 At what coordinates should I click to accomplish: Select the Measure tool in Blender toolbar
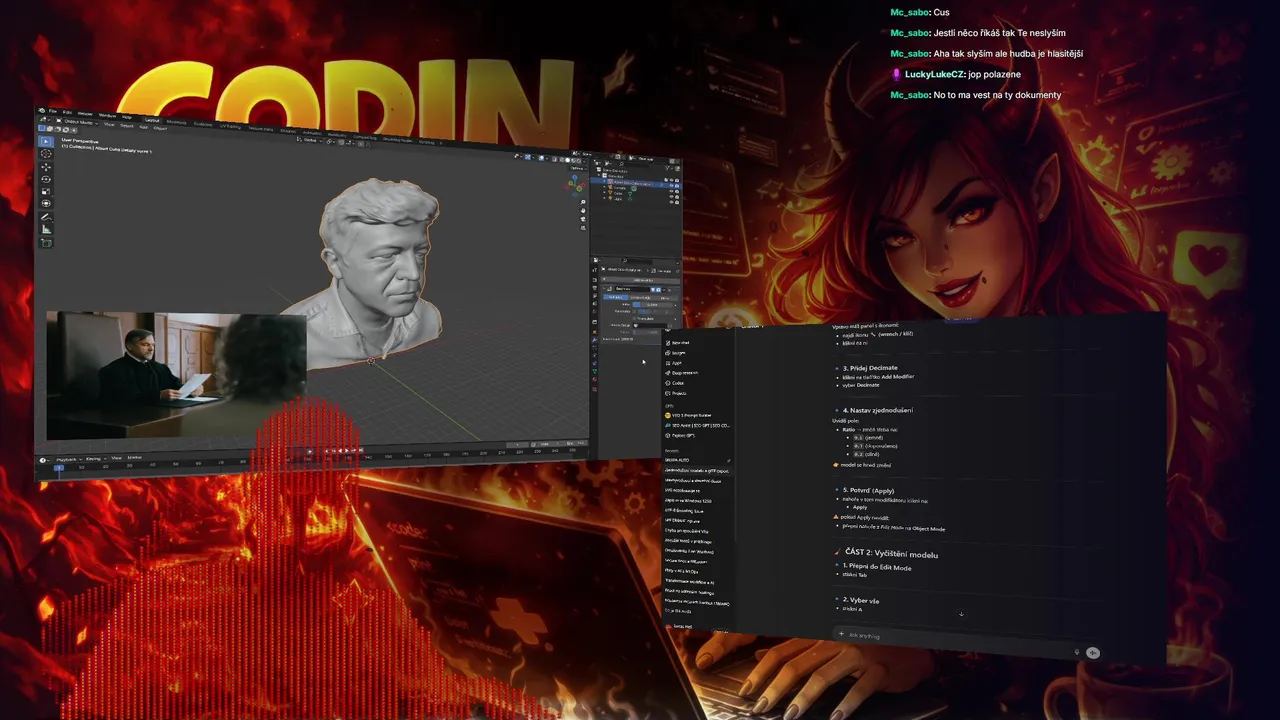coord(46,229)
